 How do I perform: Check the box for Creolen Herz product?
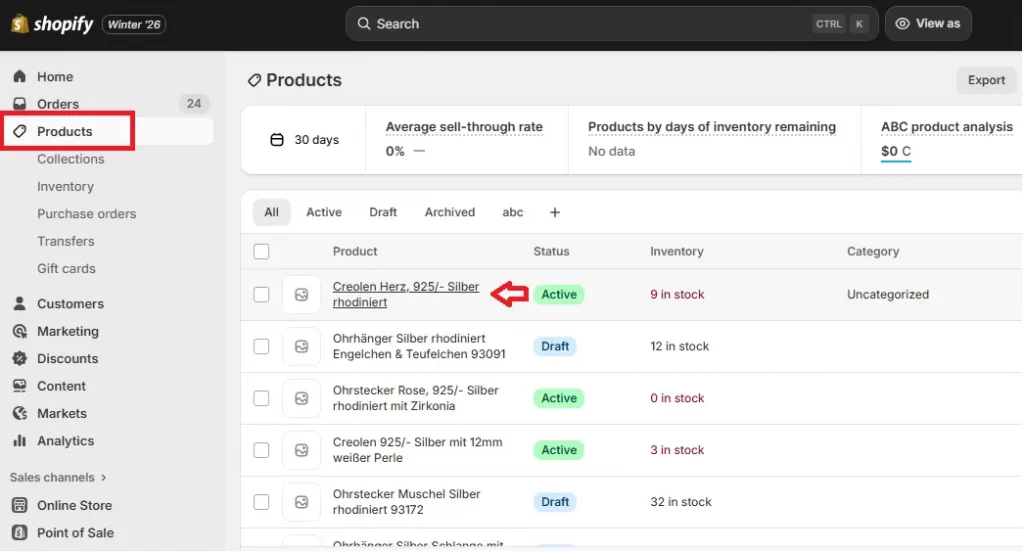coord(261,295)
